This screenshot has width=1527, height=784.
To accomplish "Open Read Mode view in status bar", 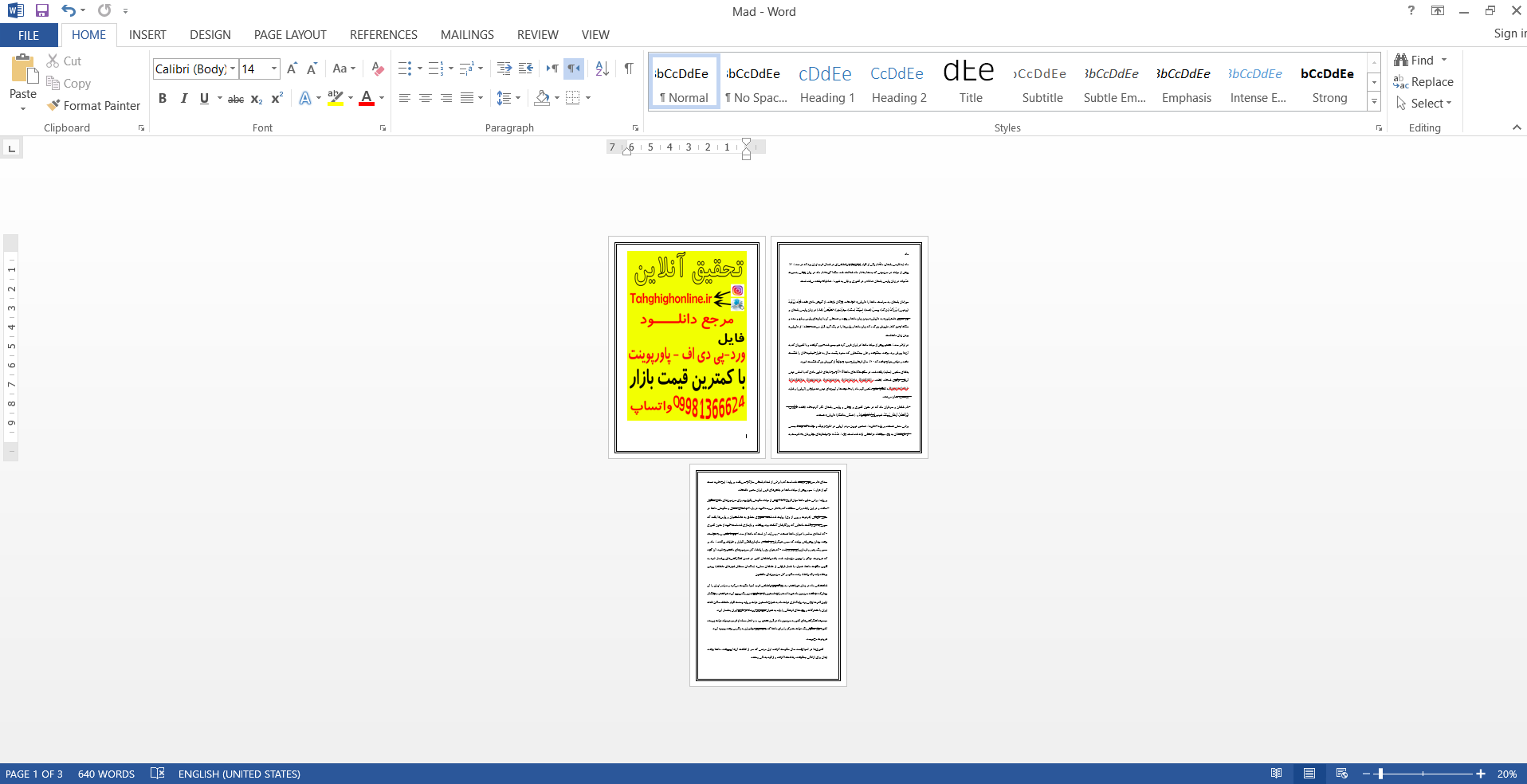I will coord(1277,774).
